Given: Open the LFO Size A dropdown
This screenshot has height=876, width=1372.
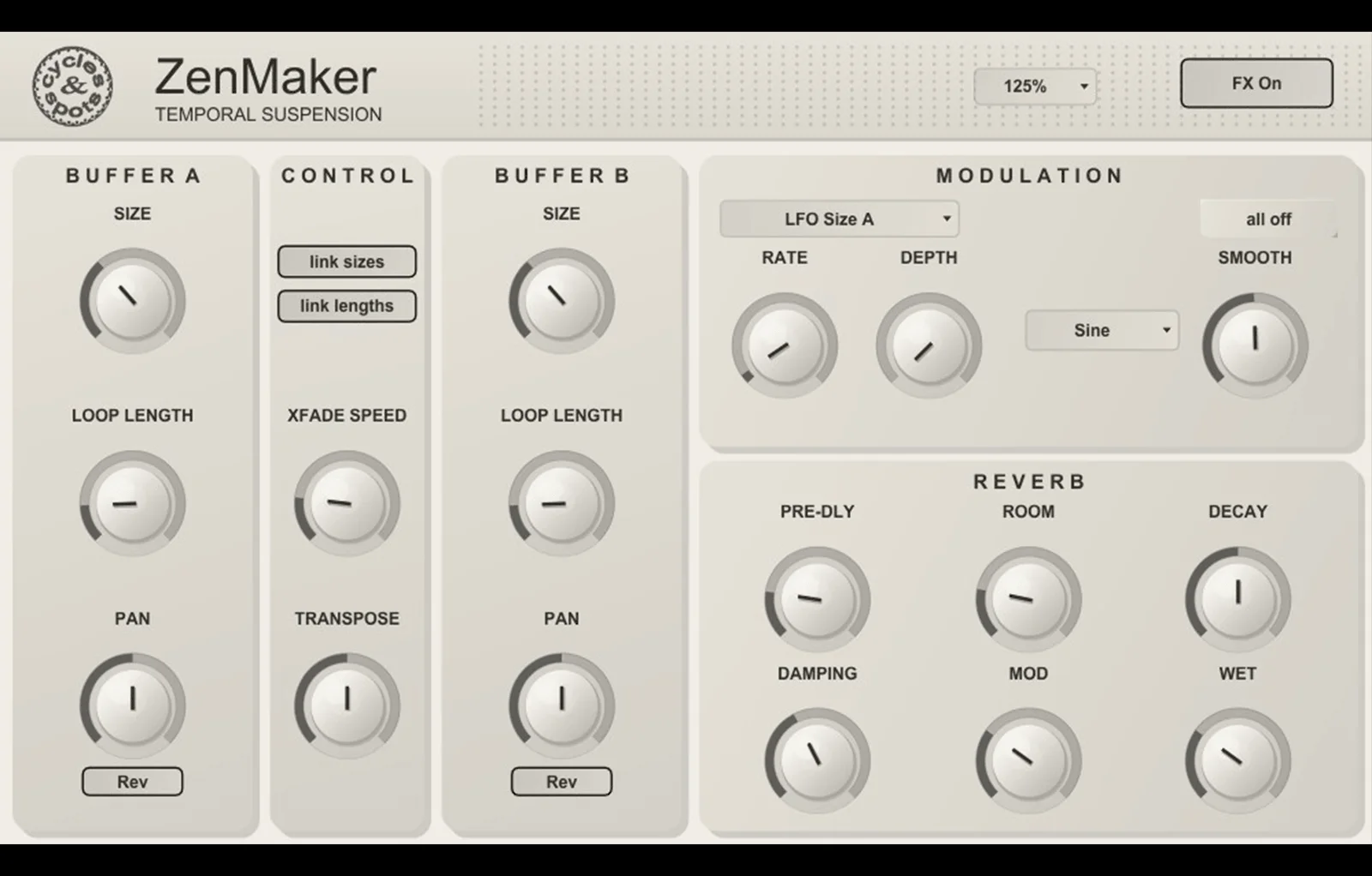Looking at the screenshot, I should pos(839,219).
